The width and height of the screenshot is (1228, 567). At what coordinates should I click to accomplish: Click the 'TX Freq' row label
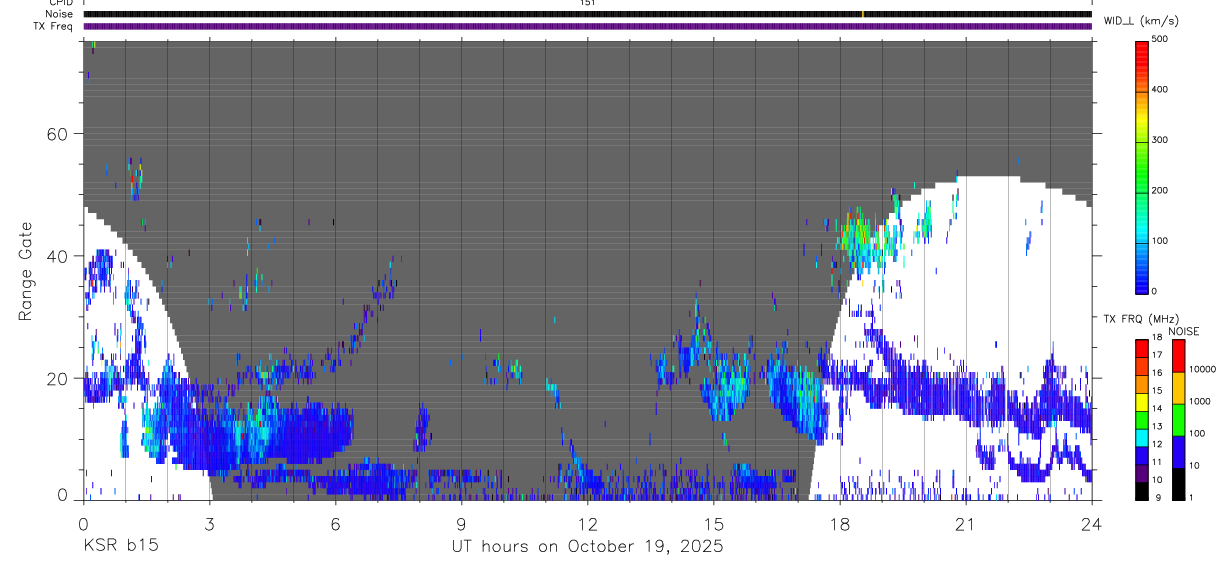(x=55, y=26)
